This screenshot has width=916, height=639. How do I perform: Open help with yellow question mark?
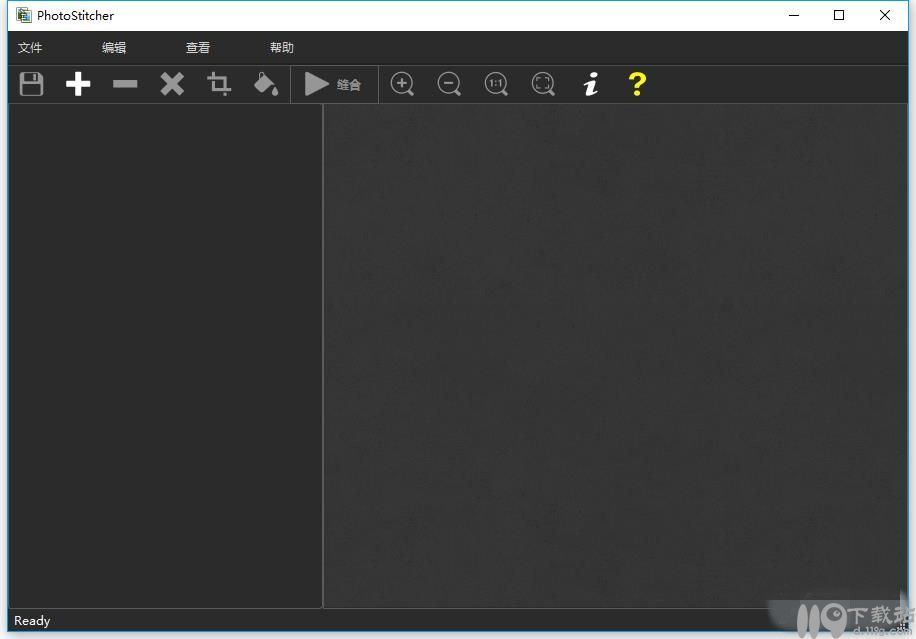(637, 84)
